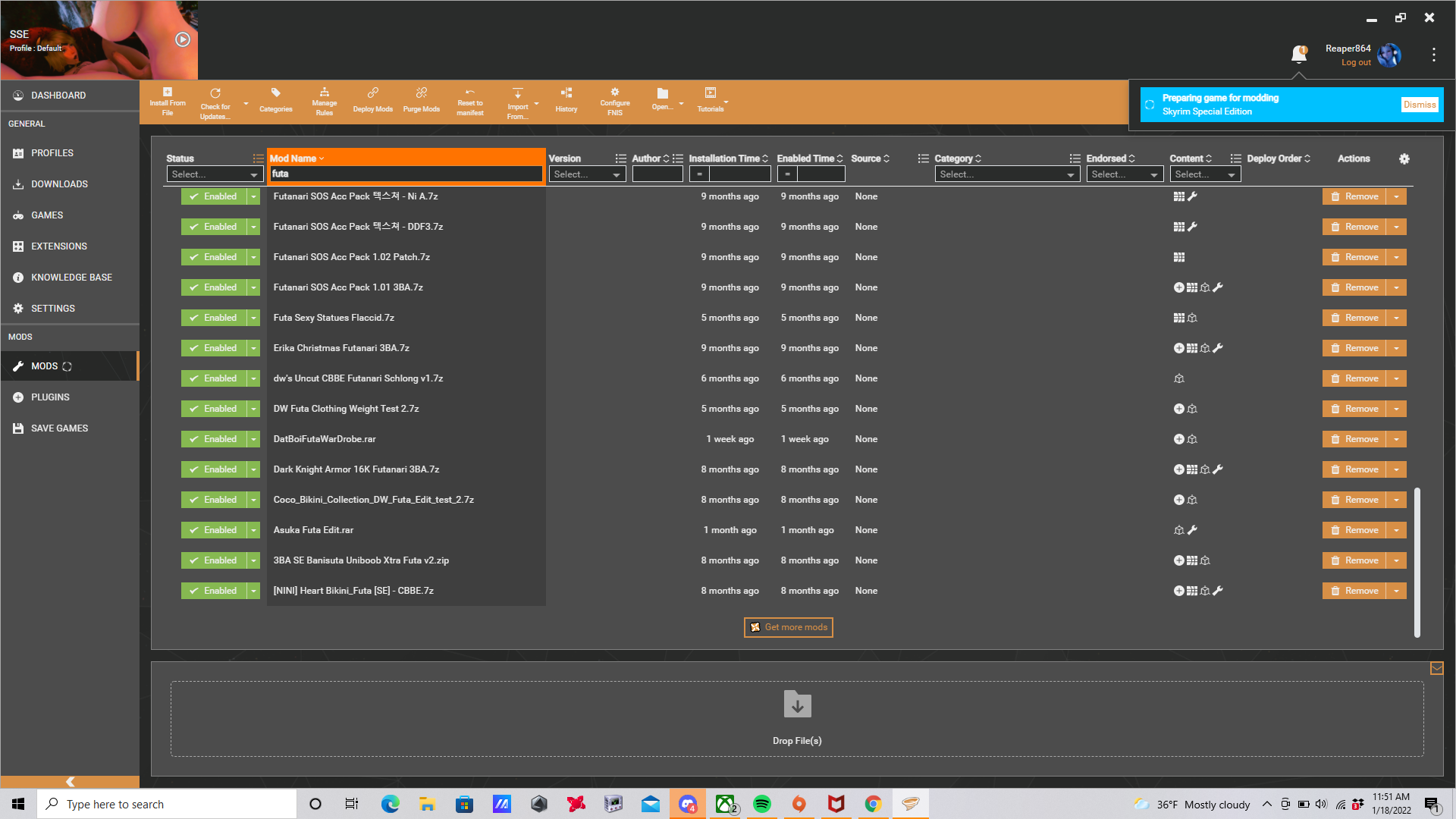The width and height of the screenshot is (1456, 819).
Task: Open table settings gear icon
Action: 1404,158
